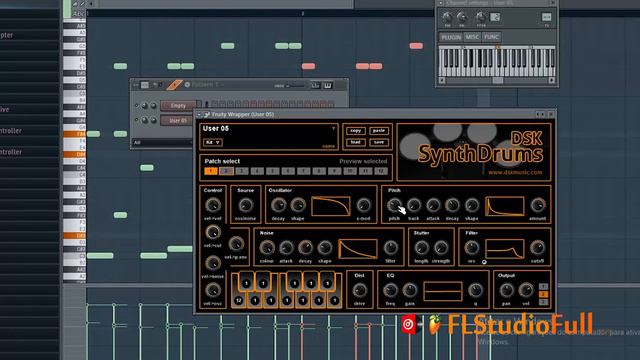The height and width of the screenshot is (360, 640).
Task: Click the Stutter strength knob
Action: pyautogui.click(x=441, y=247)
